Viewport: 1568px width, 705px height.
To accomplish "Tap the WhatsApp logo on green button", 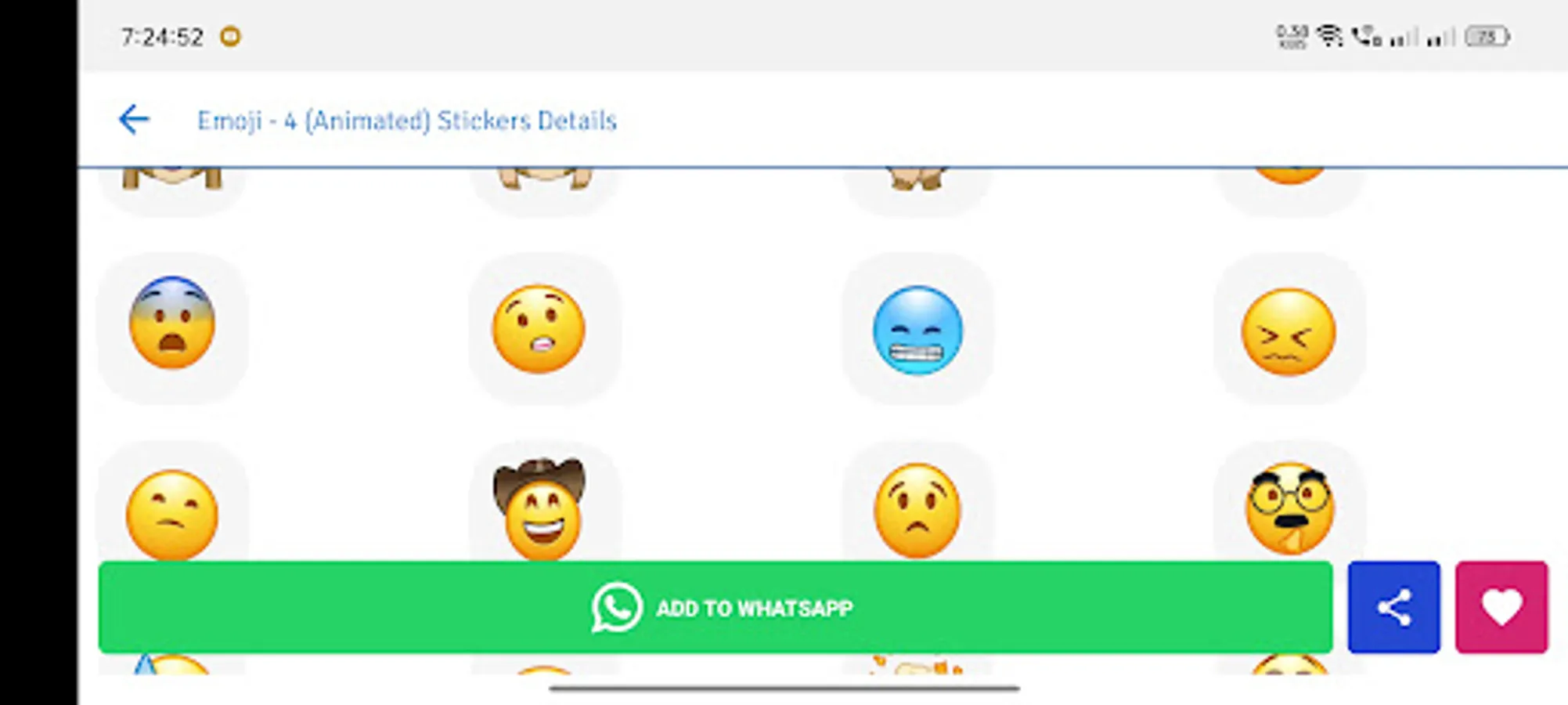I will (617, 607).
